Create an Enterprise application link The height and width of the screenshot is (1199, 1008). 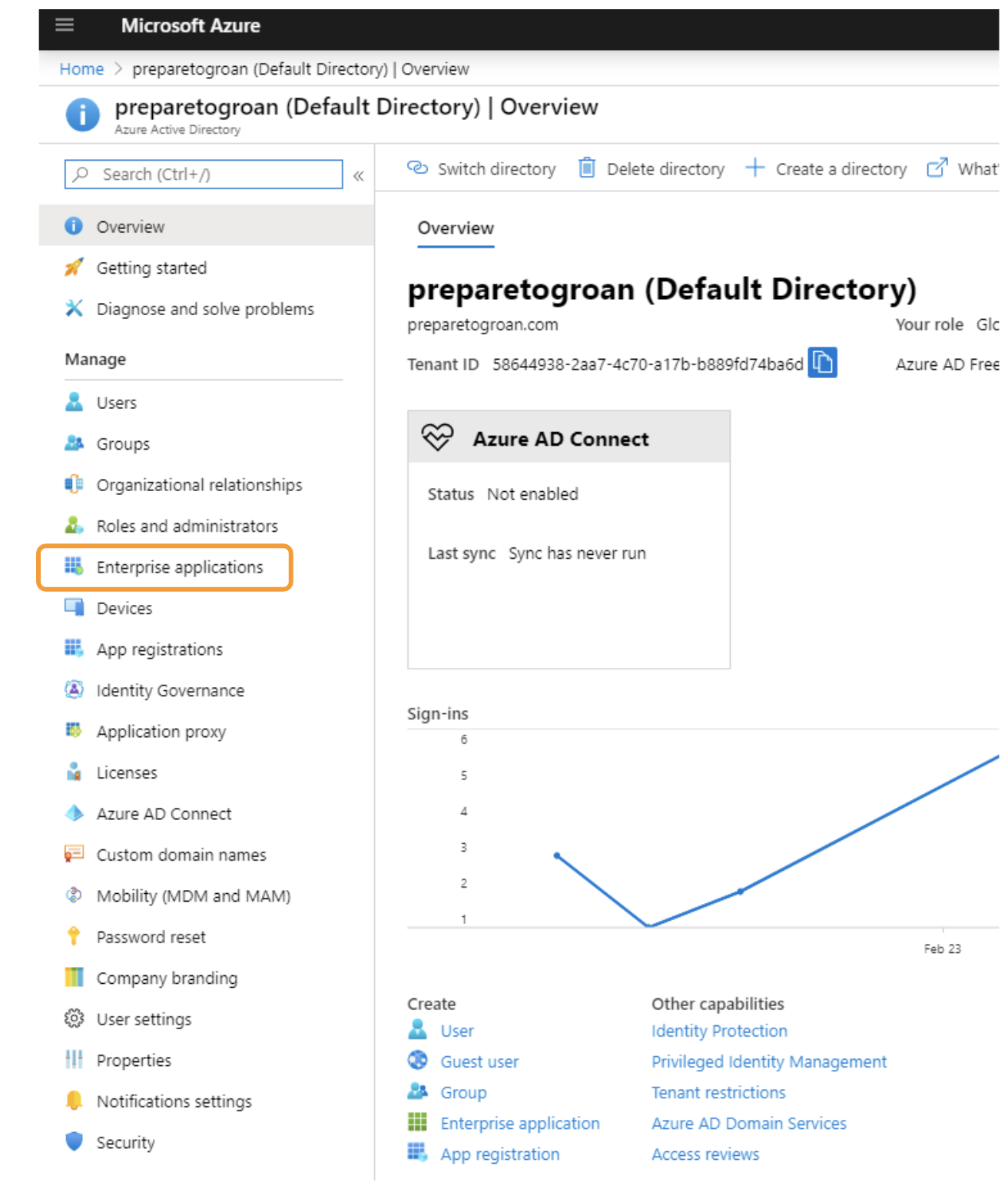520,1123
